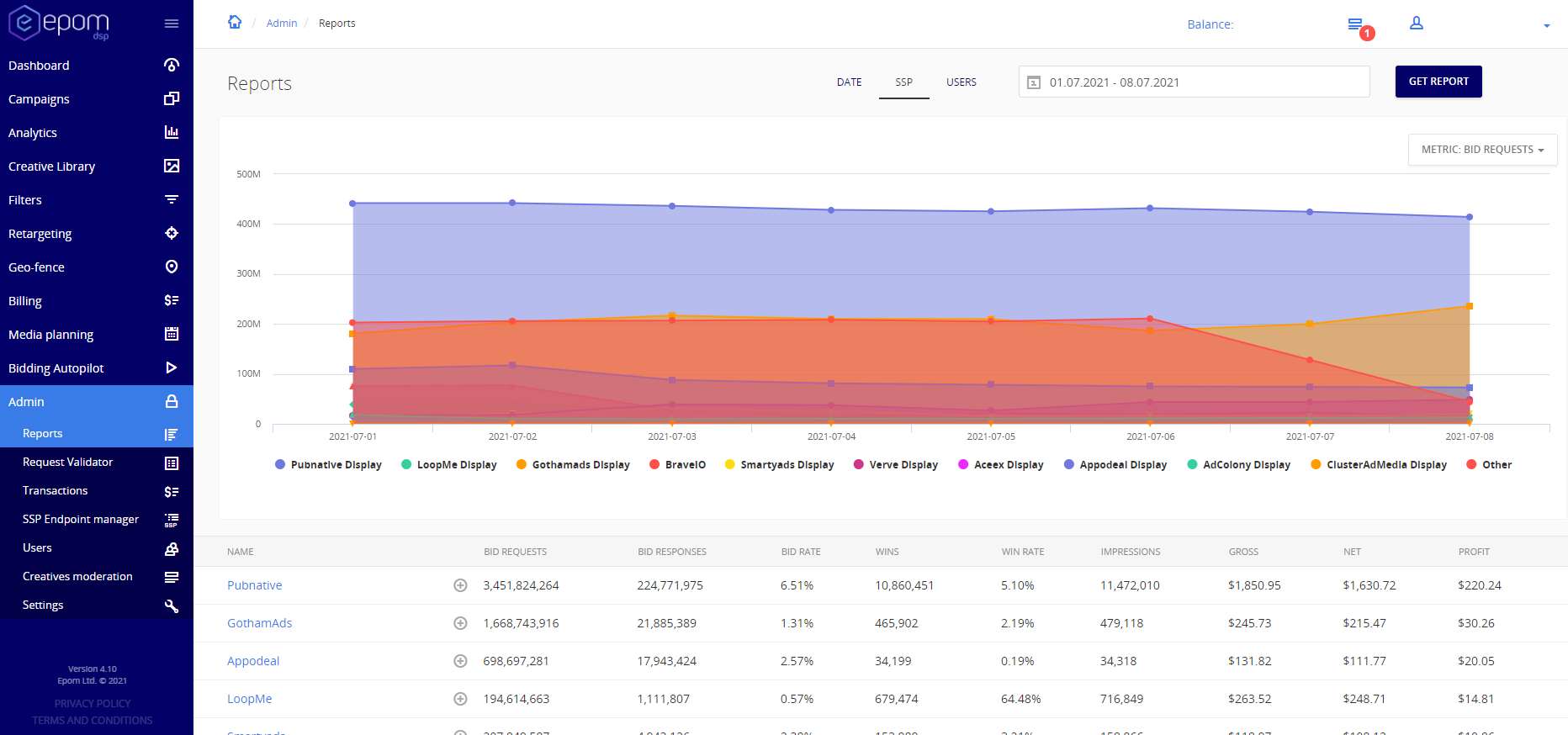Toggle ClusterAdMedia Display legend swatch
Image resolution: width=1568 pixels, height=735 pixels.
1316,464
